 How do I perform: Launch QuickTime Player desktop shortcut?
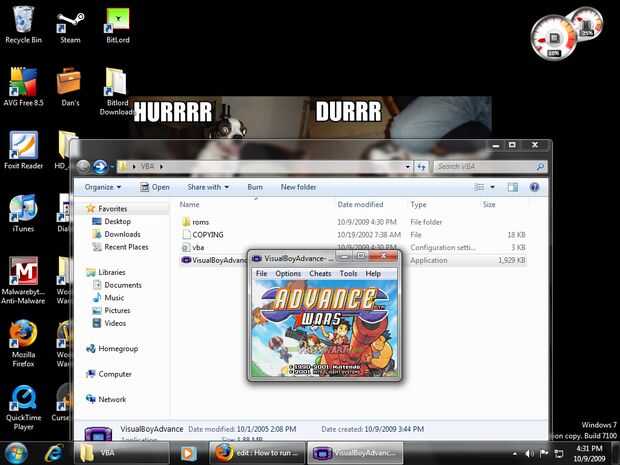pyautogui.click(x=23, y=407)
